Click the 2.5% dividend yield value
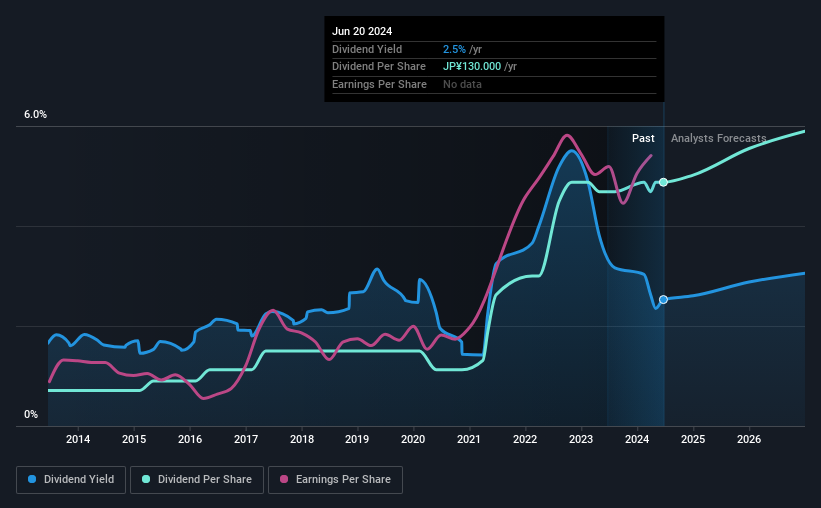The image size is (821, 508). pyautogui.click(x=454, y=49)
